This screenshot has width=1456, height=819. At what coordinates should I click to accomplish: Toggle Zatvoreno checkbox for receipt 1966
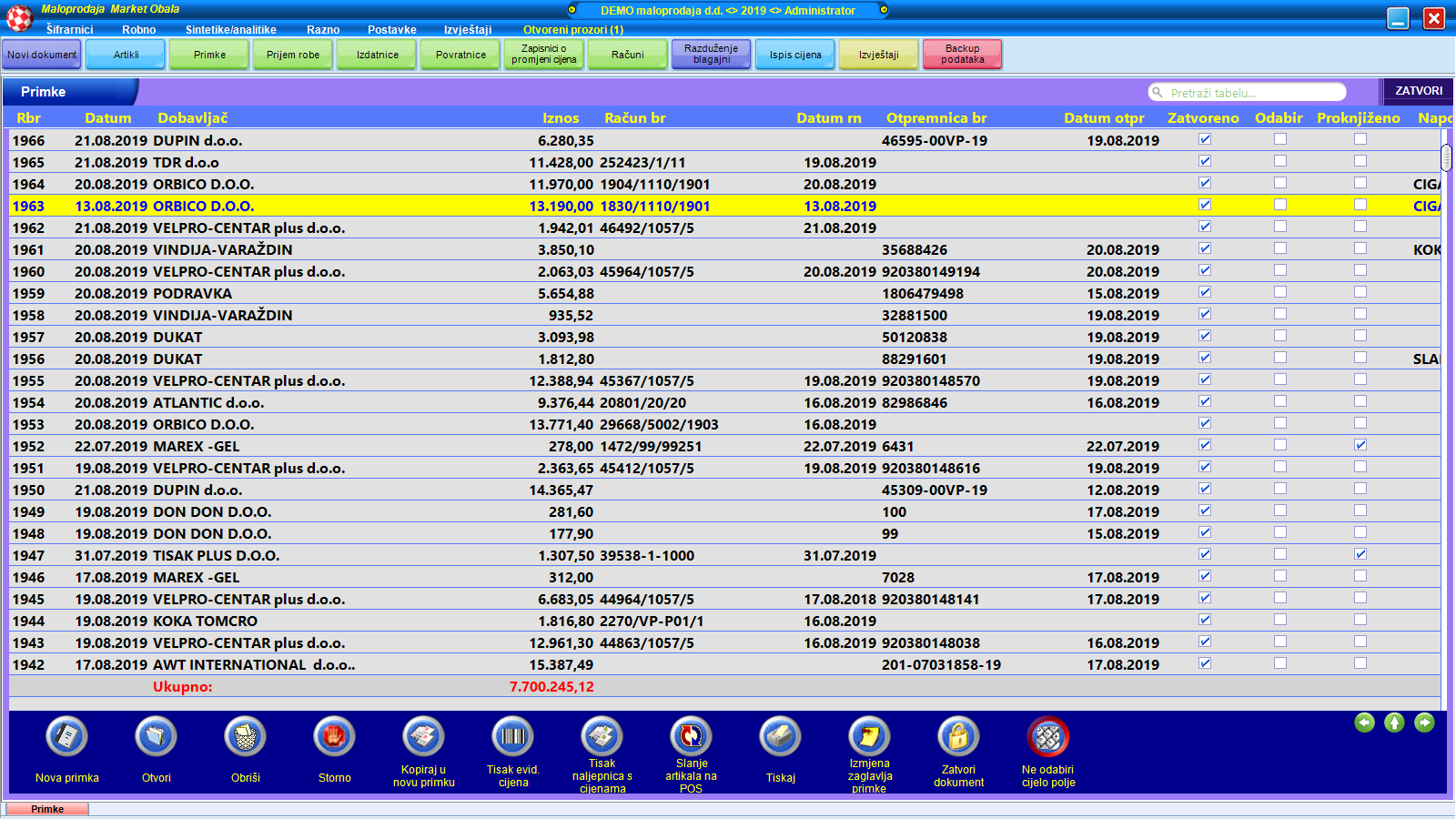click(1205, 139)
